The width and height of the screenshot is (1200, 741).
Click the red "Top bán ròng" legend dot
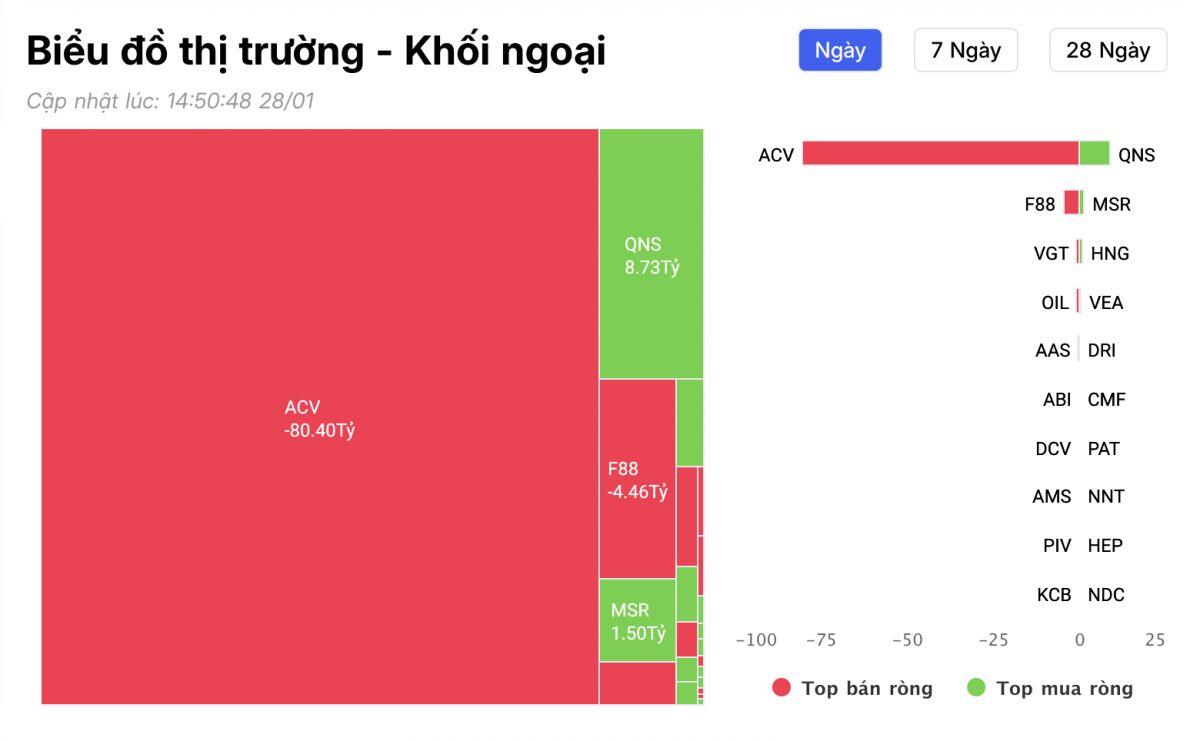tap(780, 688)
